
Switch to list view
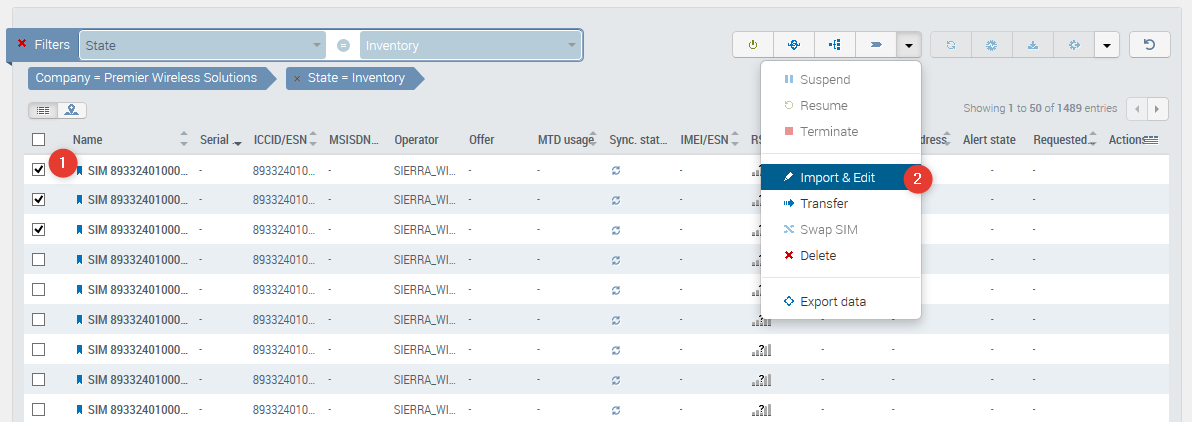(44, 110)
